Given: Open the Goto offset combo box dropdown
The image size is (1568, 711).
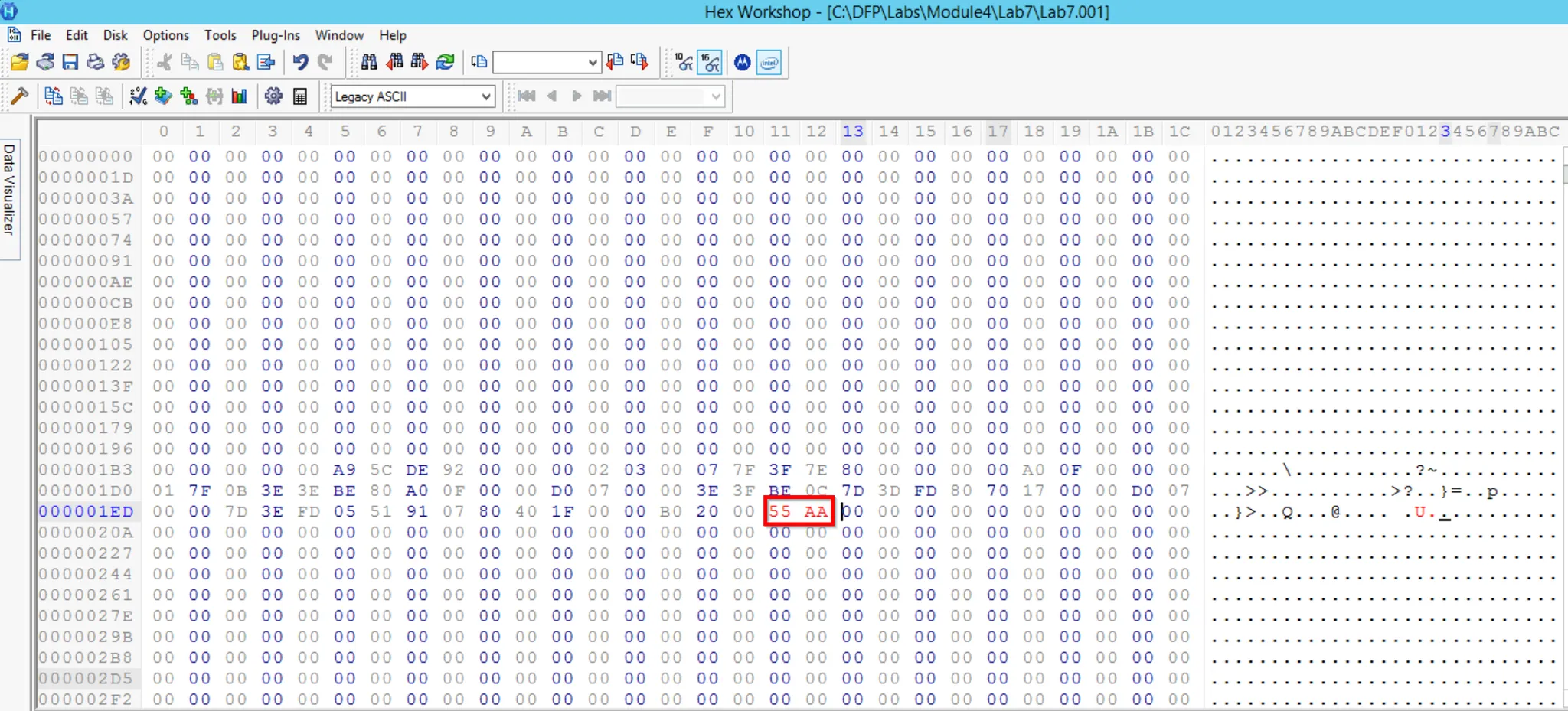Looking at the screenshot, I should coord(593,62).
